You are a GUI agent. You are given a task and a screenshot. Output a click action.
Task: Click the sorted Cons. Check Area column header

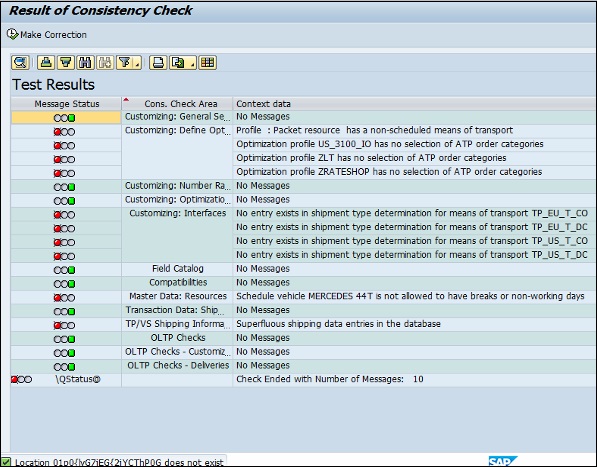177,104
